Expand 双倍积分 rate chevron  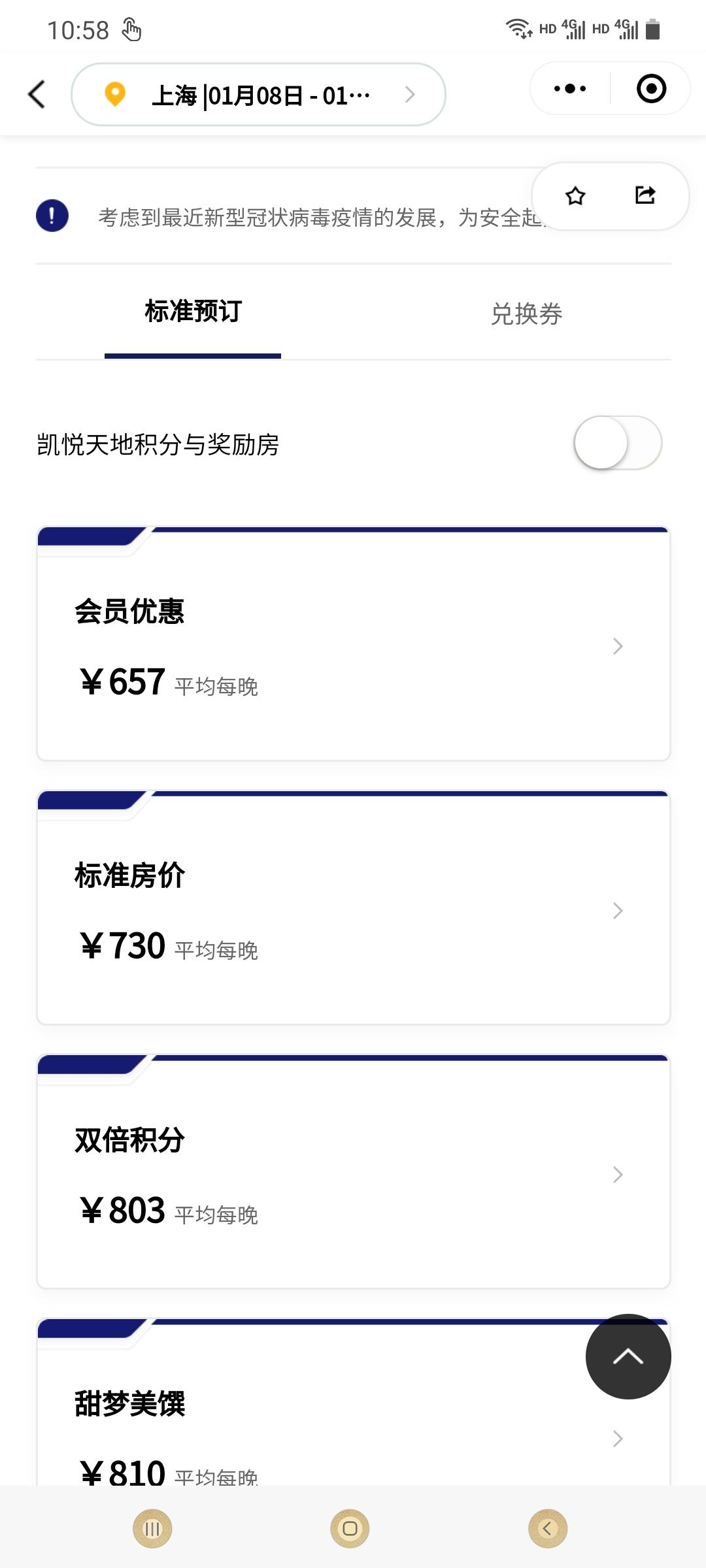click(x=618, y=1174)
